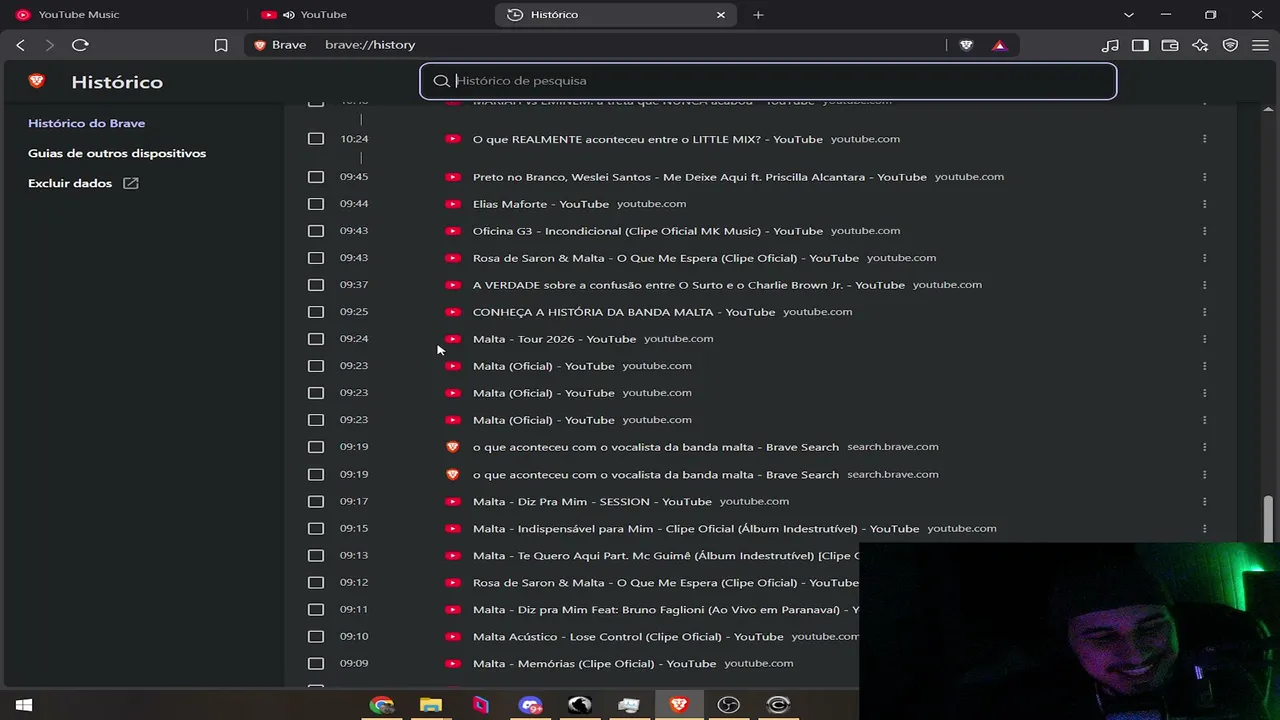1280x720 pixels.
Task: Reload the history page
Action: pos(80,45)
